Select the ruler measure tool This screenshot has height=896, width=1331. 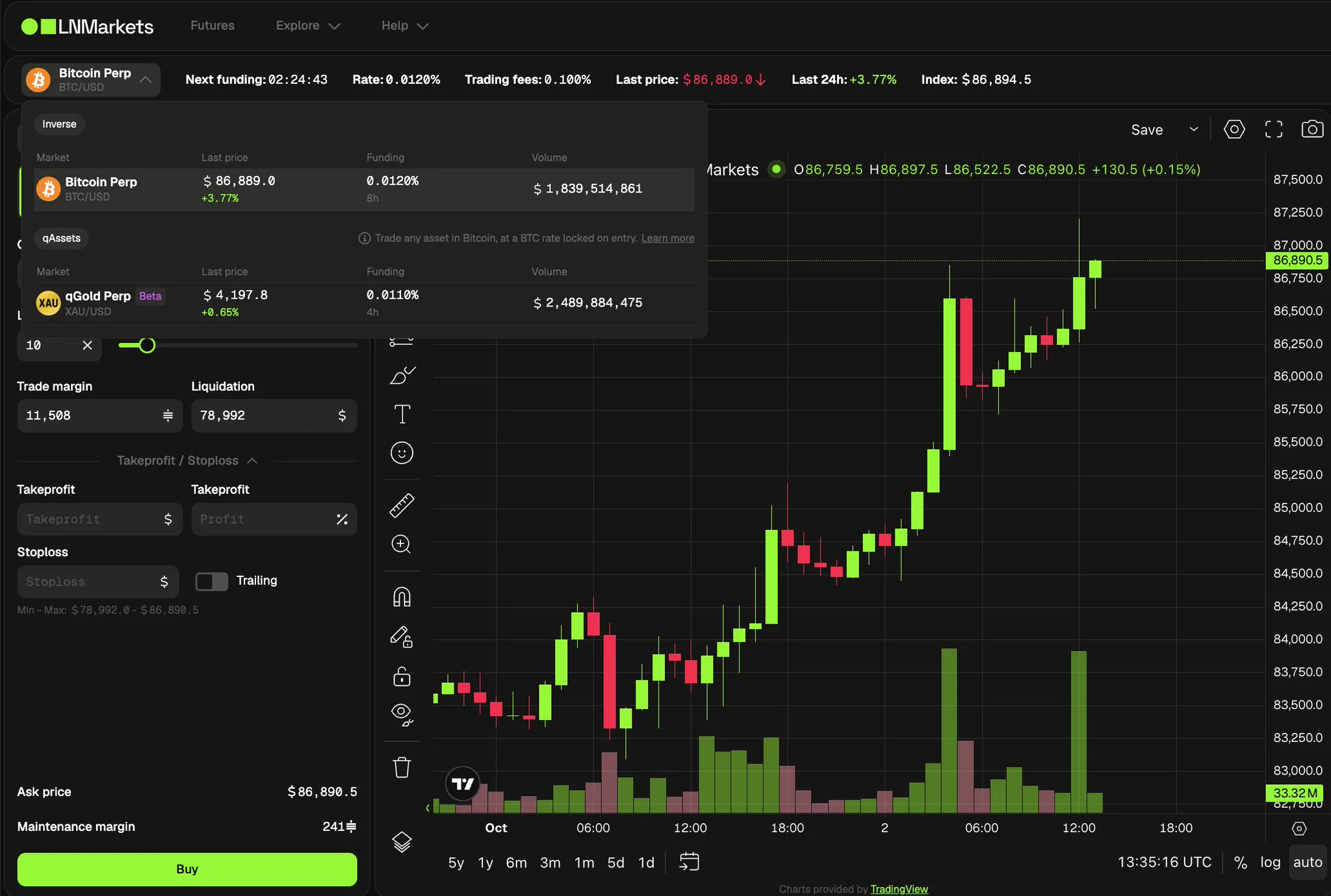pyautogui.click(x=402, y=505)
